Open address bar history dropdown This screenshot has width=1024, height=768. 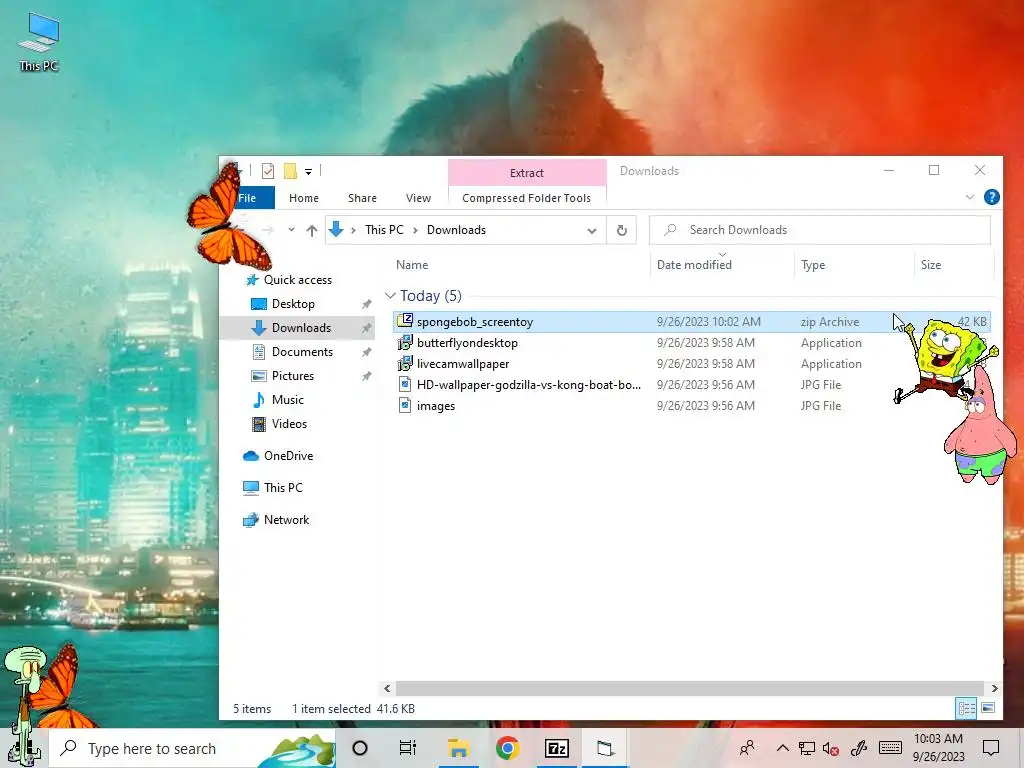click(x=592, y=231)
